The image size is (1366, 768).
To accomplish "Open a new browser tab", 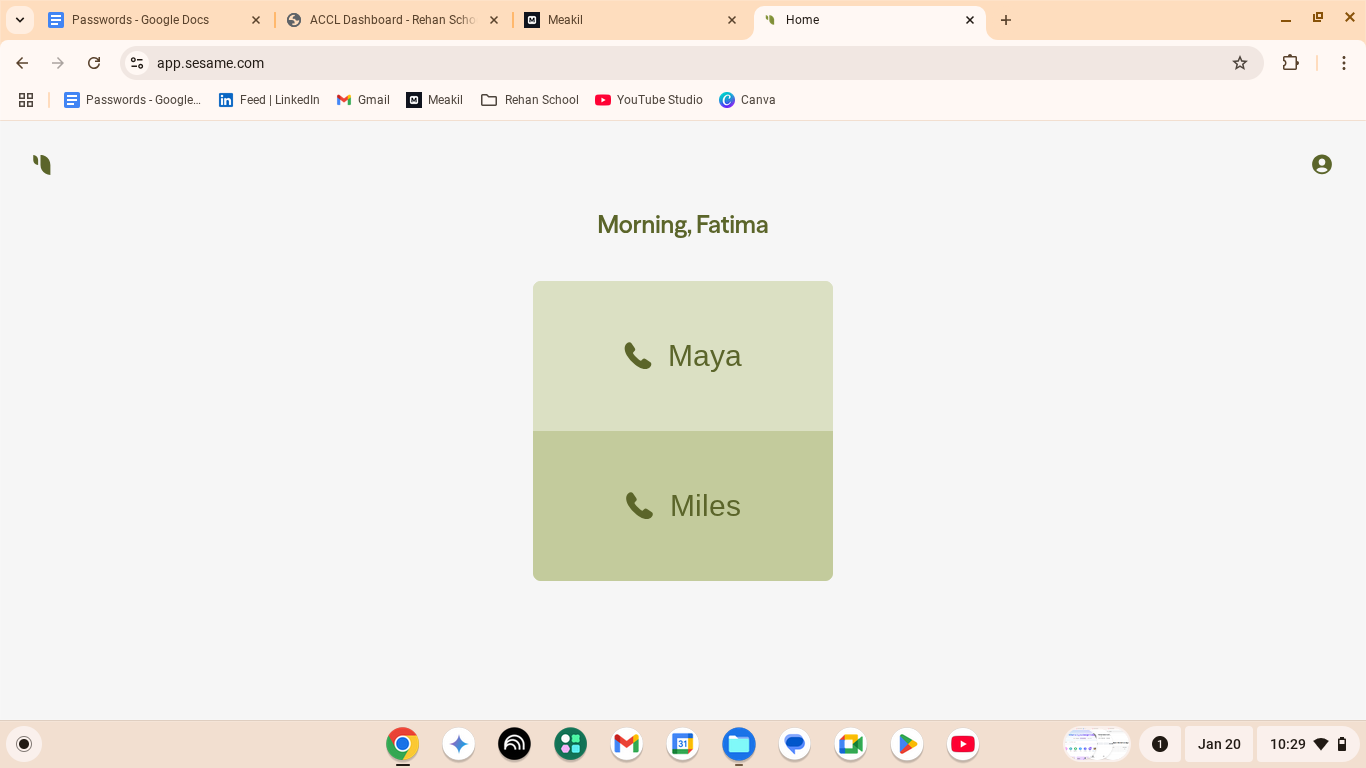I will (1006, 20).
